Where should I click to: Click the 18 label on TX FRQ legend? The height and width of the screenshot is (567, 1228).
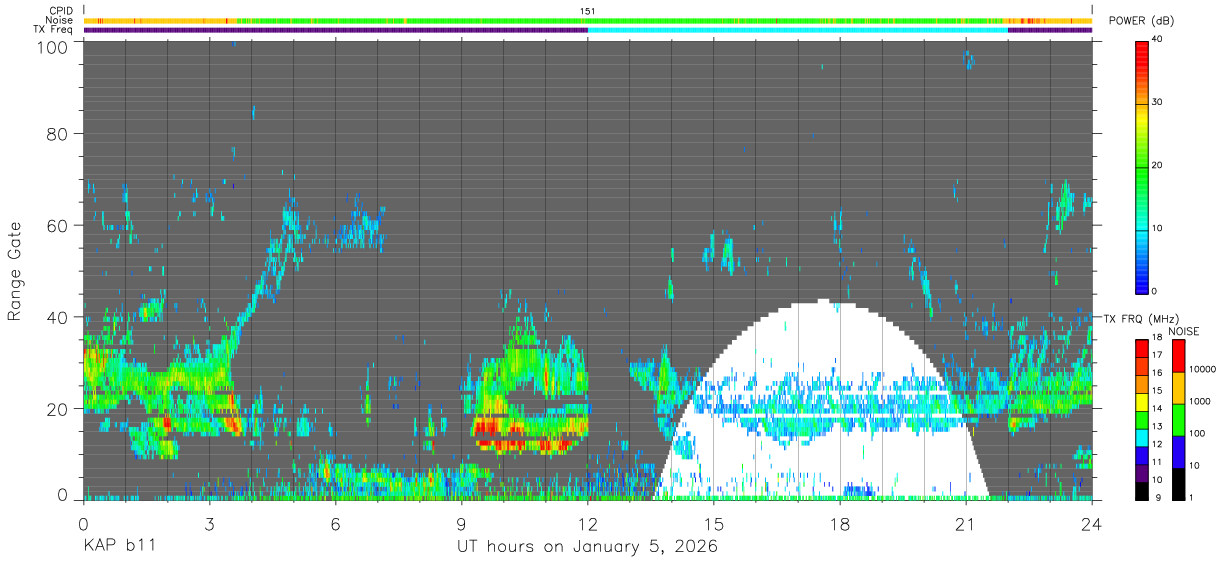[x=1157, y=337]
